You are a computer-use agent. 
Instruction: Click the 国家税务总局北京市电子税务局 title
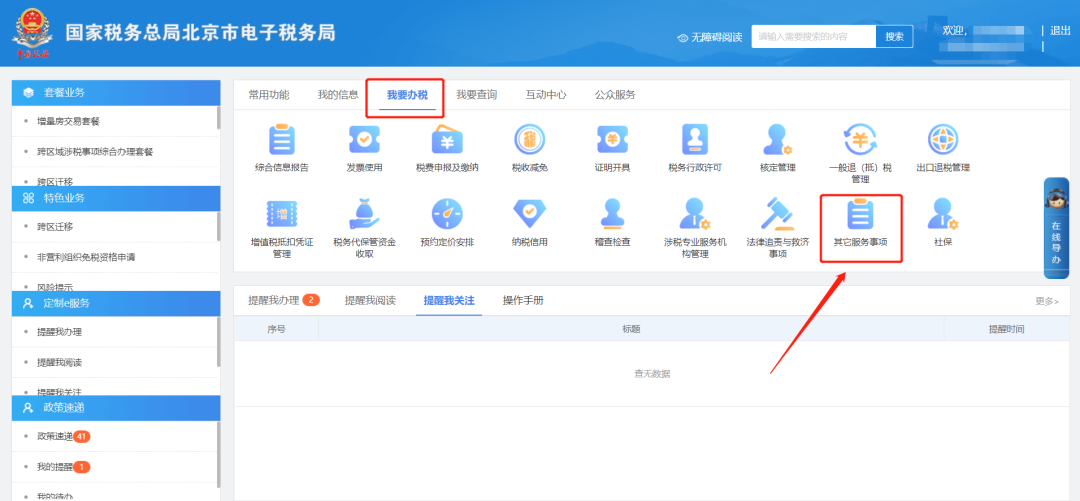click(x=200, y=32)
